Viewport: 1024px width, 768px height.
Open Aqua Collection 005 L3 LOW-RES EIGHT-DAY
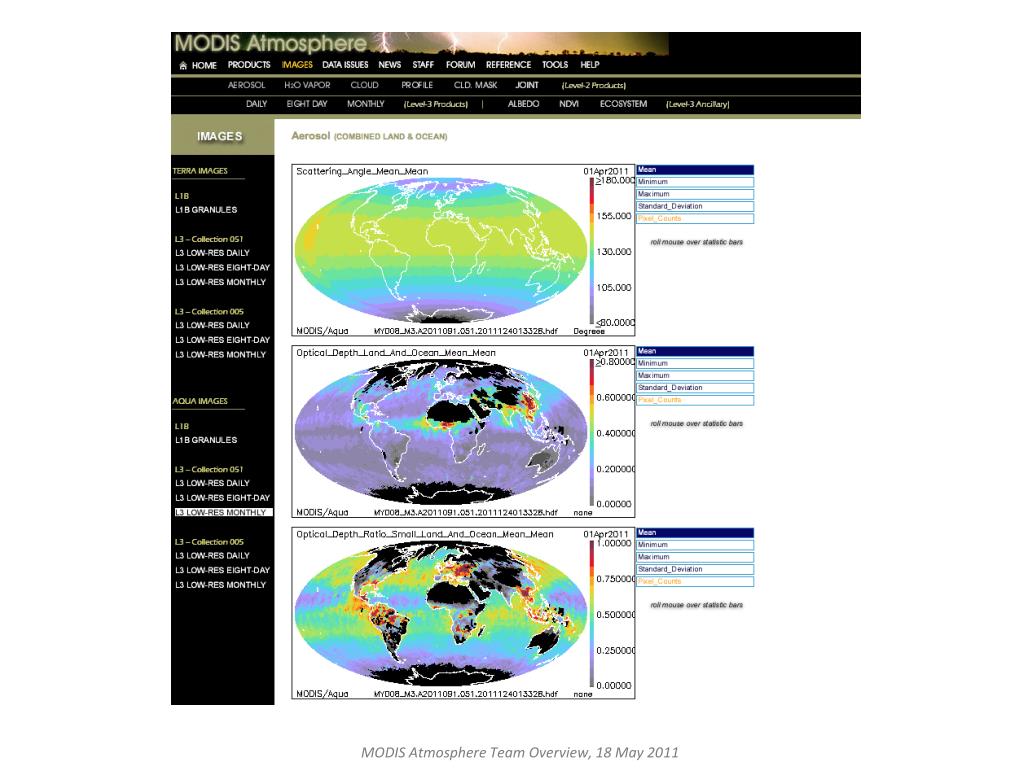(x=222, y=570)
